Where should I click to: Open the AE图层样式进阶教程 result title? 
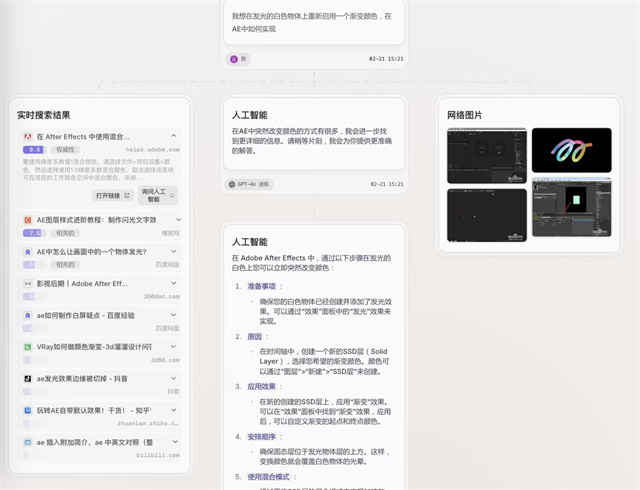coord(96,220)
